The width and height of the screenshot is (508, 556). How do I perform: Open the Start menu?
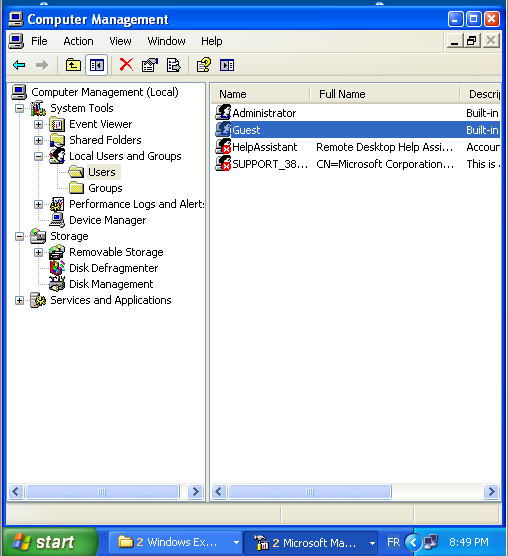50,542
